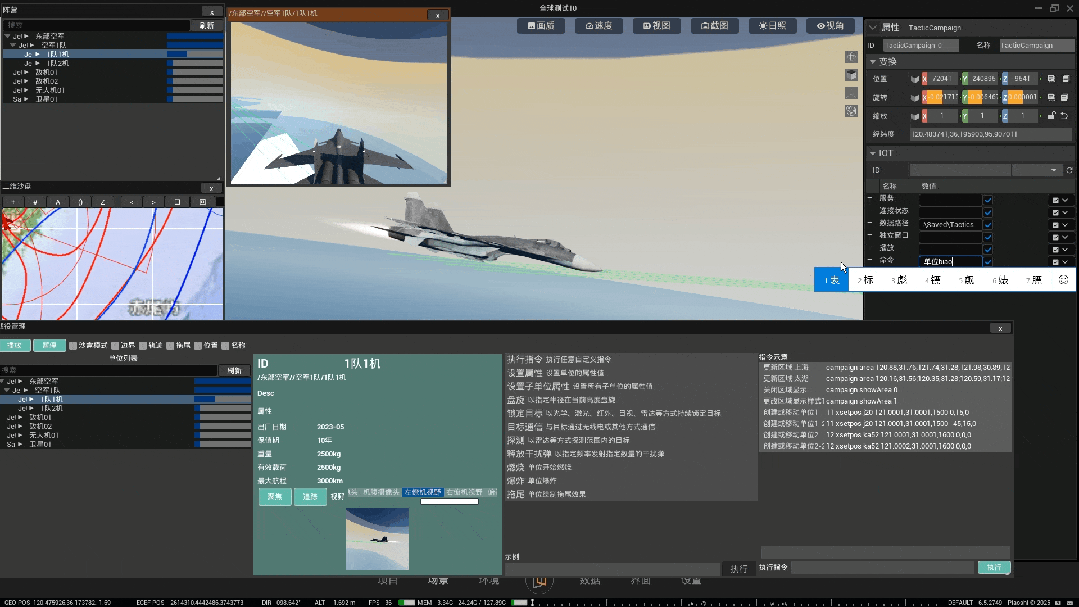The height and width of the screenshot is (607, 1079).
Task: Click the plus icon at the viewport's right edge
Action: tap(851, 58)
